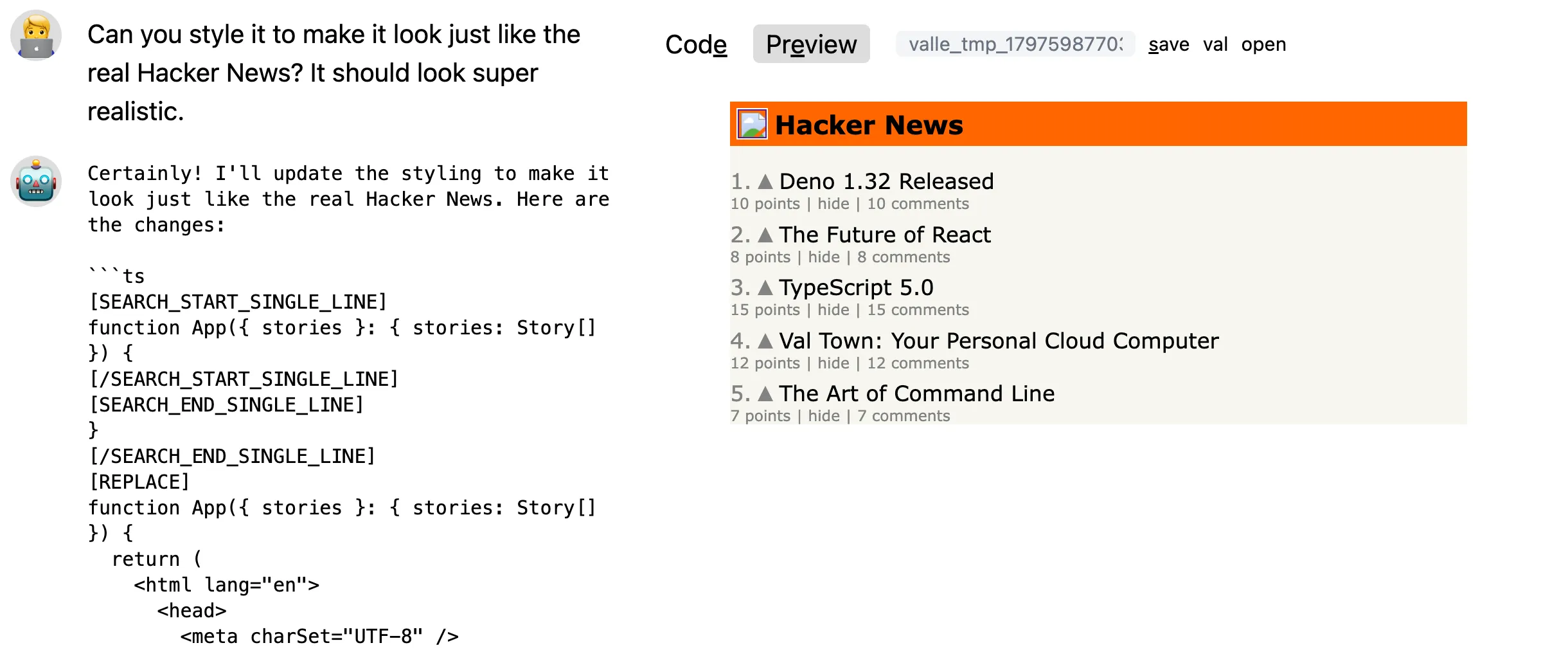The image size is (1568, 652).
Task: Upvote The Future of React story
Action: pyautogui.click(x=765, y=235)
